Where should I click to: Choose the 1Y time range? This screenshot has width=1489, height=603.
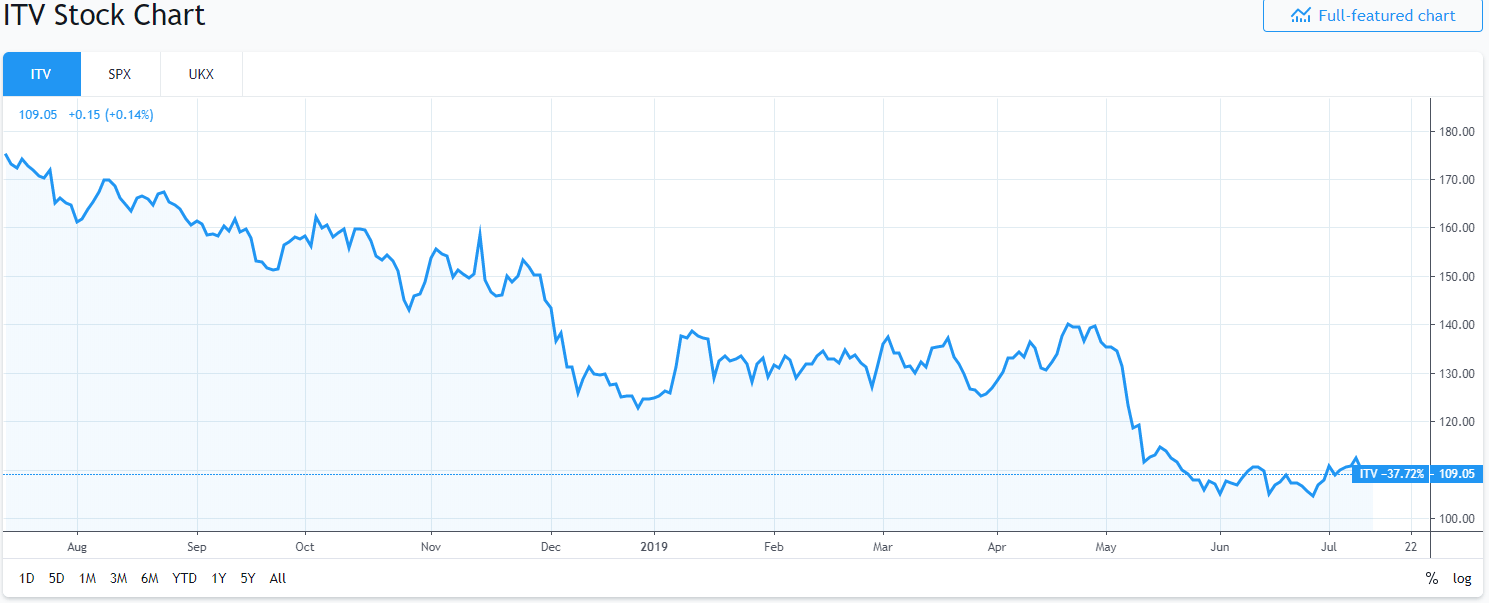click(x=219, y=578)
